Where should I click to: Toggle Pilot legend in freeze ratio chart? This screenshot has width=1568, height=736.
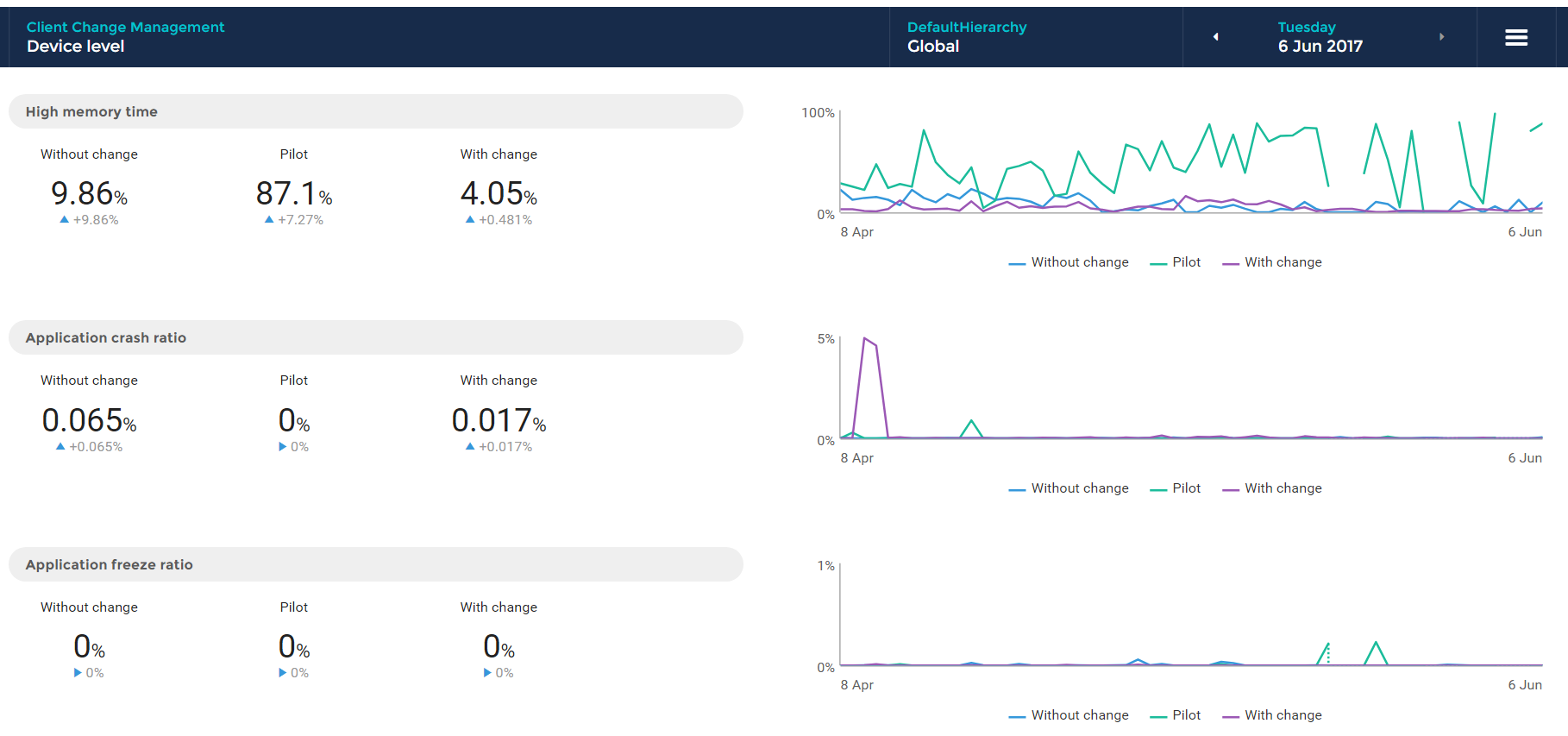pyautogui.click(x=1176, y=715)
